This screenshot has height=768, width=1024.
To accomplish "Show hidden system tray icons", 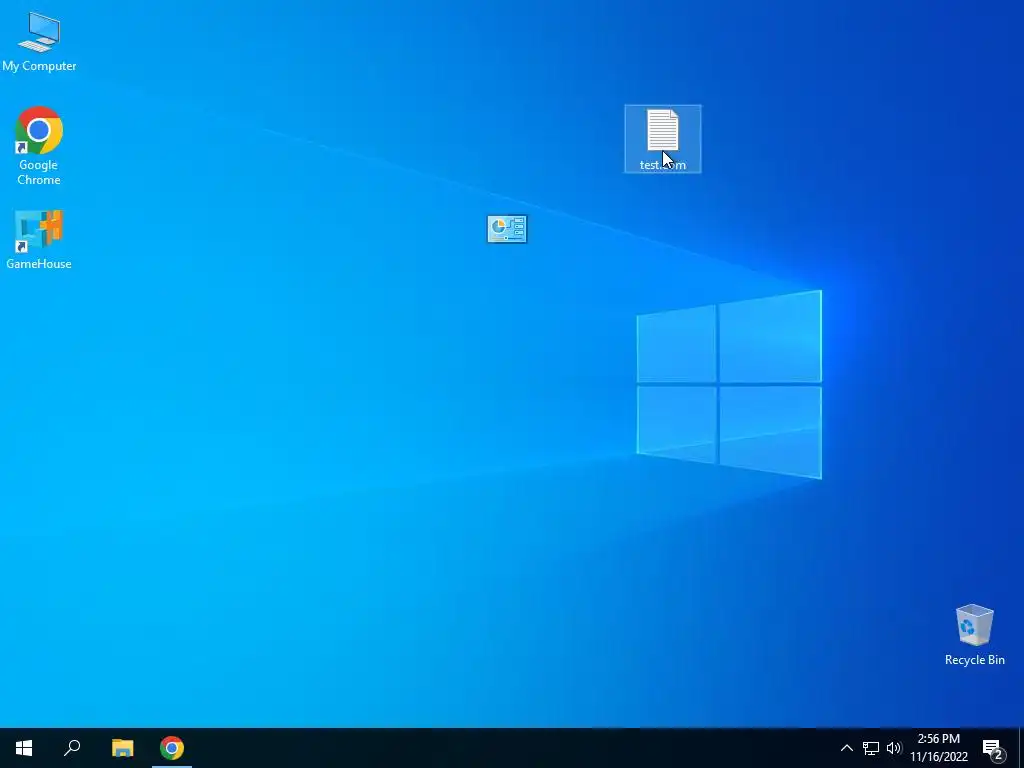I will point(846,748).
